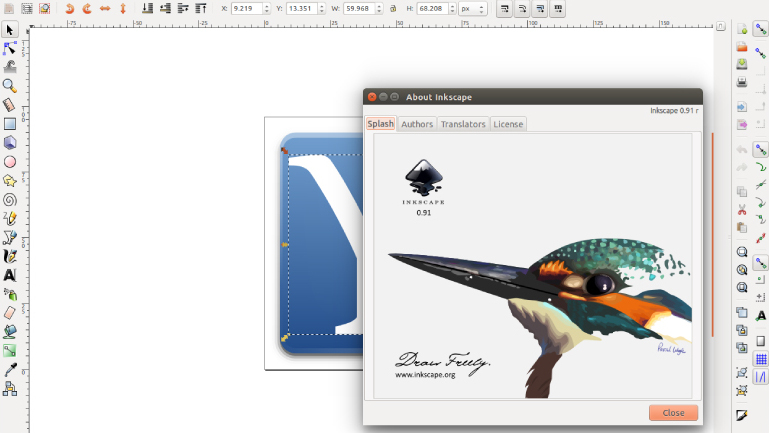
Task: Click the open document folder icon
Action: pos(742,47)
